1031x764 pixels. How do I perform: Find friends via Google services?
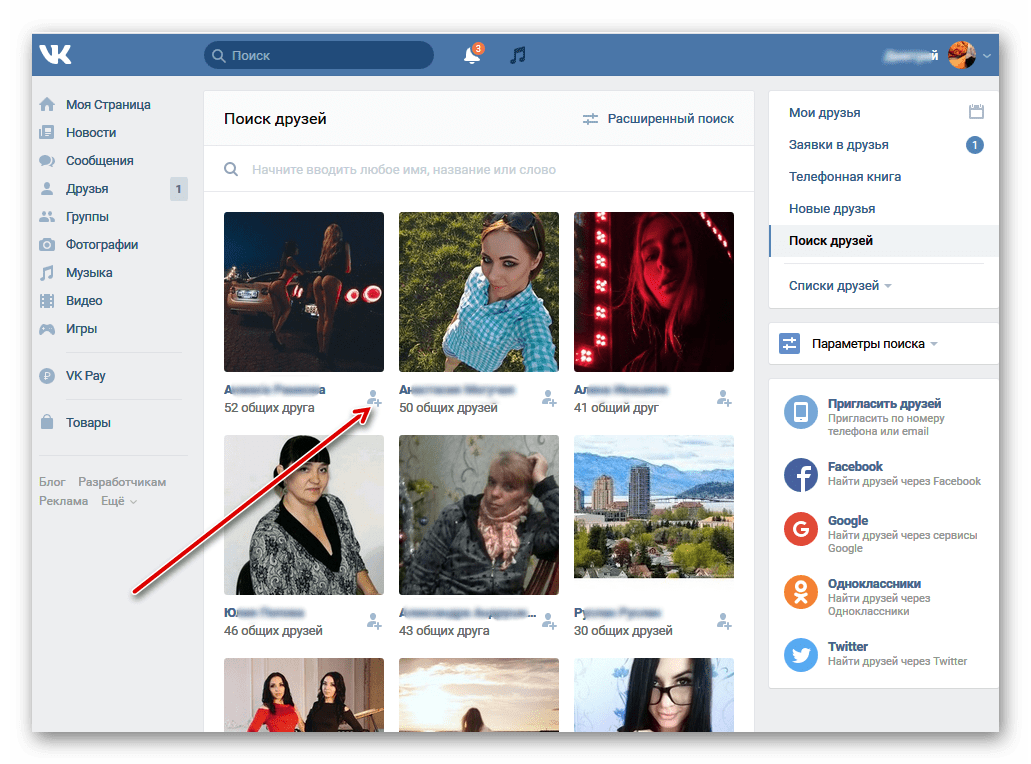880,533
